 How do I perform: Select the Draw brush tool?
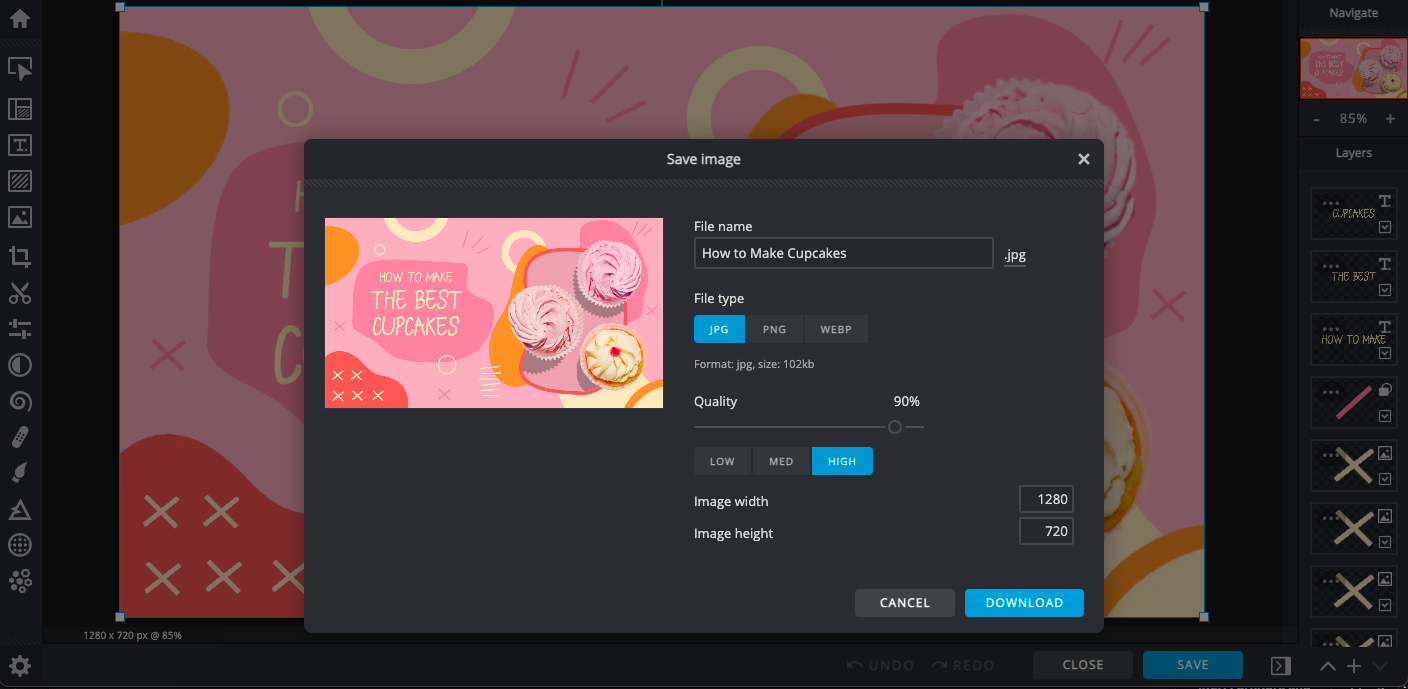(x=20, y=473)
